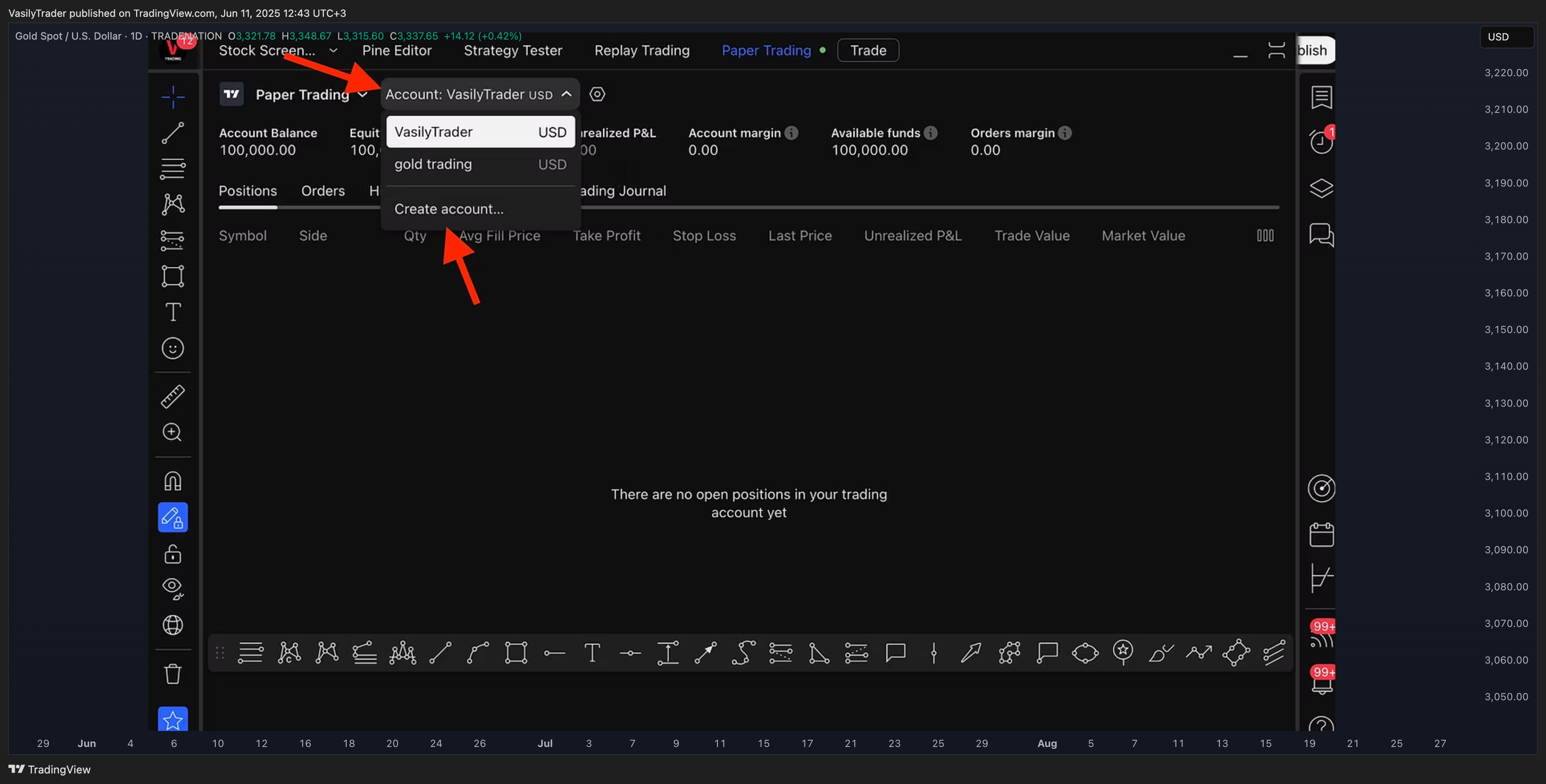
Task: Toggle the magnet mode
Action: 173,481
